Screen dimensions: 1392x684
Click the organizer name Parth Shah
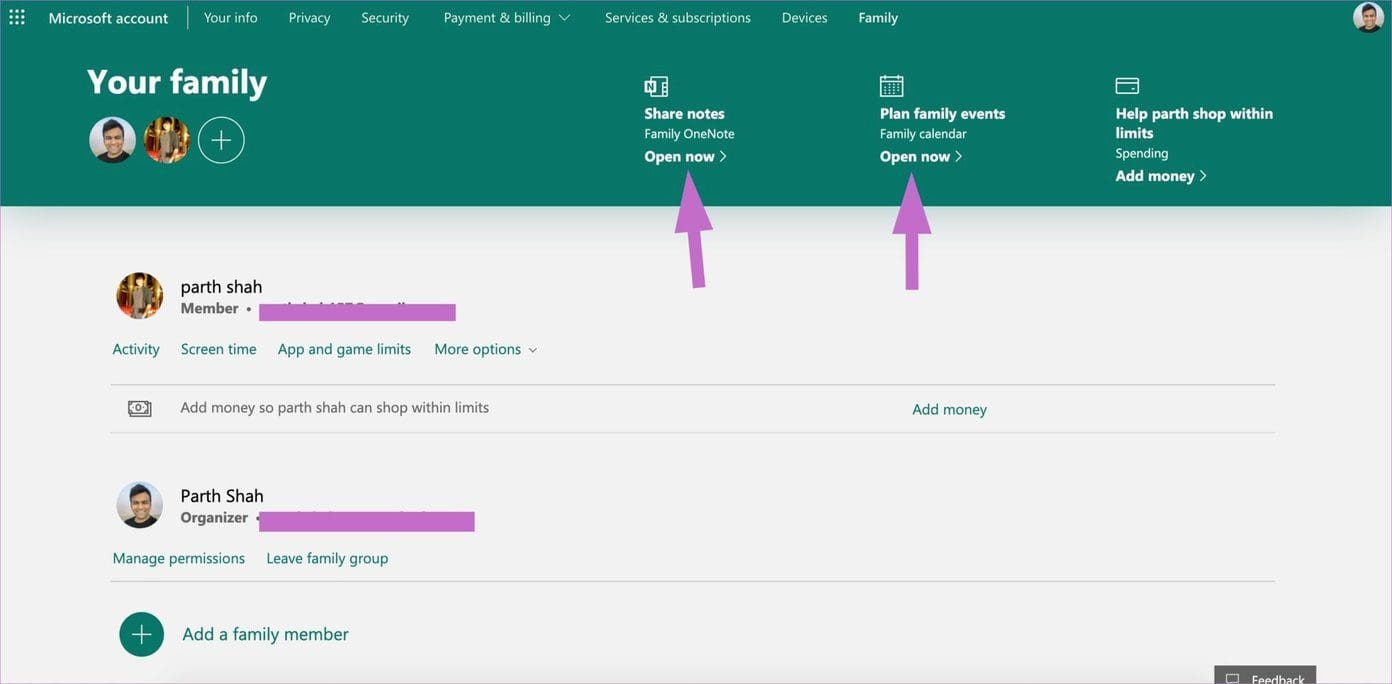coord(222,496)
